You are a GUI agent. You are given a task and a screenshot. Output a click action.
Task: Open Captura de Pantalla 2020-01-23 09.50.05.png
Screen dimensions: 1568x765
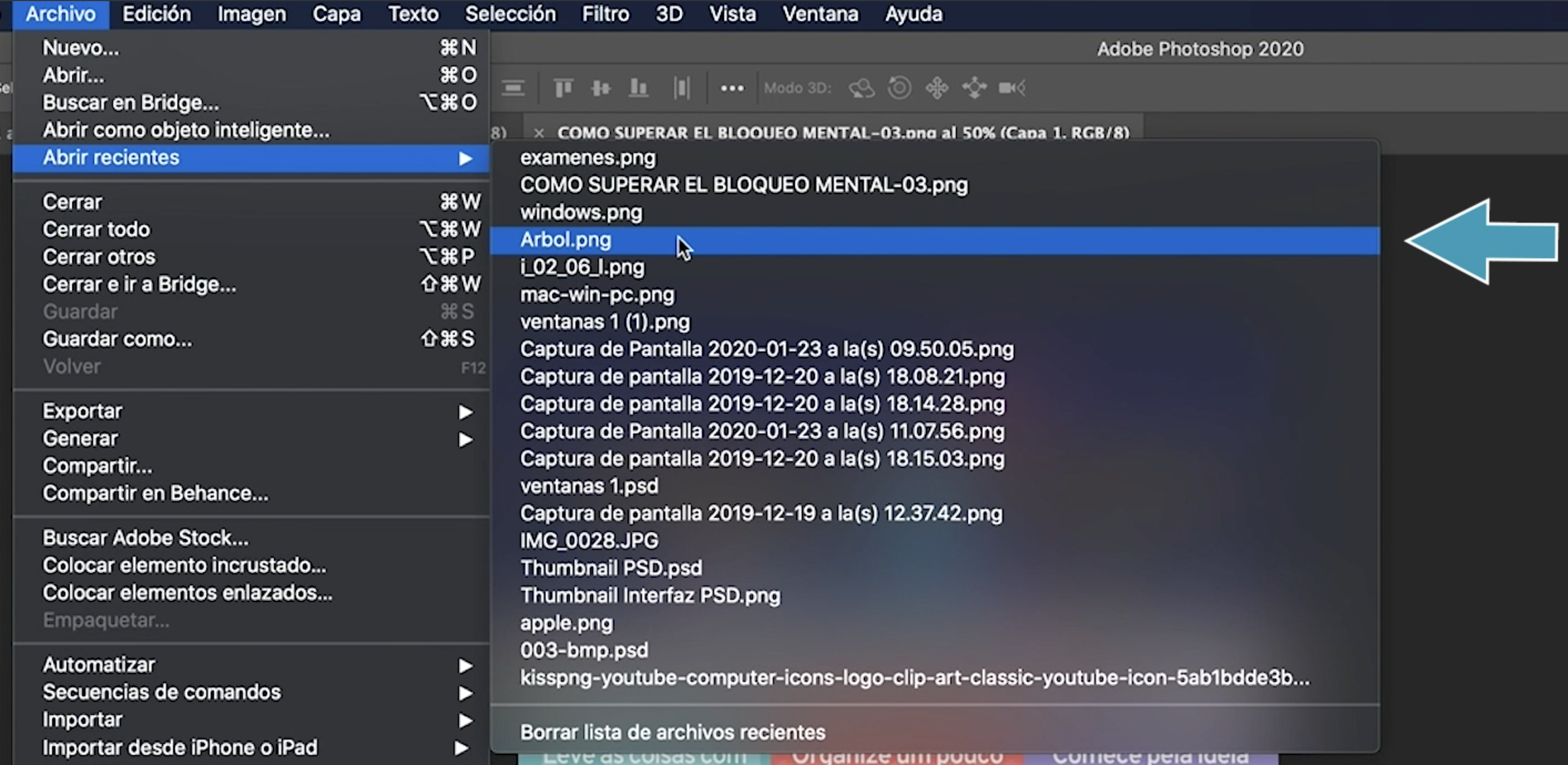pos(934,349)
